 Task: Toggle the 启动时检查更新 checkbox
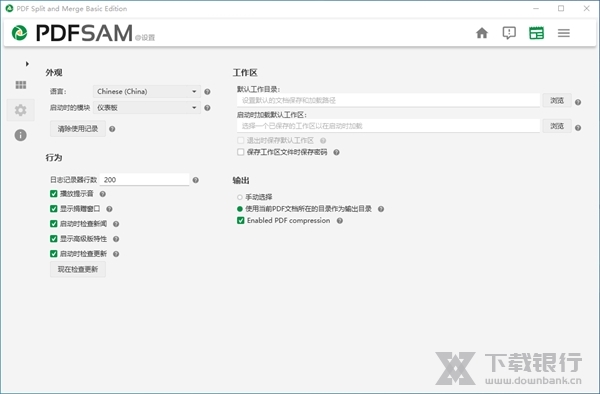pyautogui.click(x=54, y=254)
